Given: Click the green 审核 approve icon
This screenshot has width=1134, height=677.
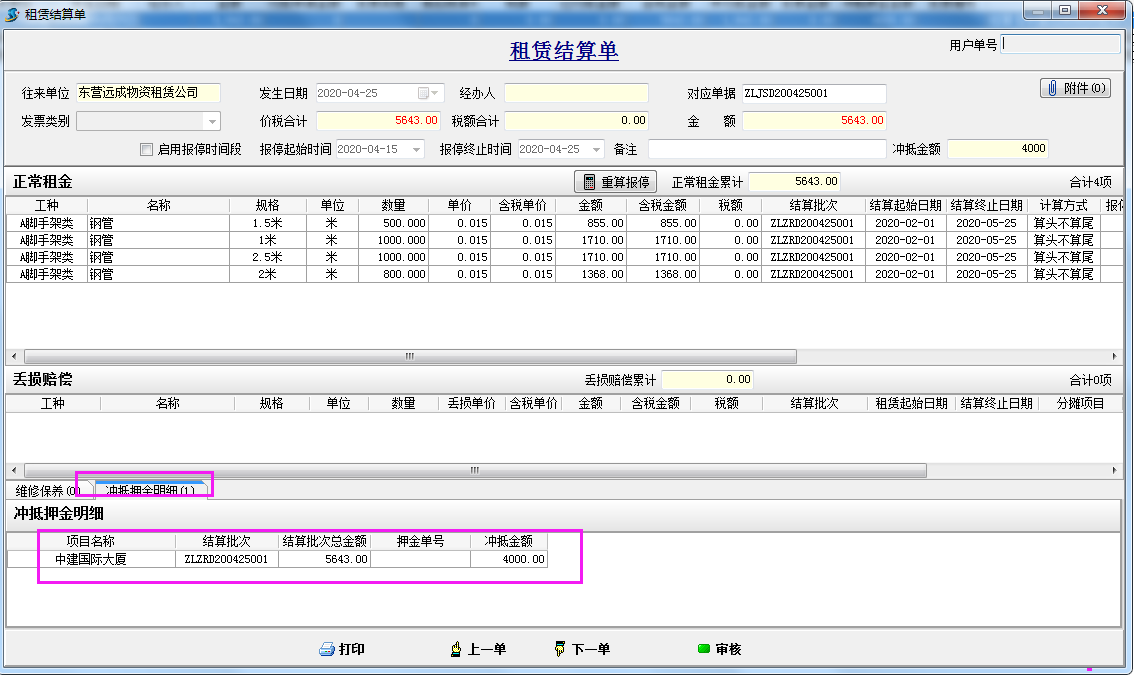Looking at the screenshot, I should [704, 650].
